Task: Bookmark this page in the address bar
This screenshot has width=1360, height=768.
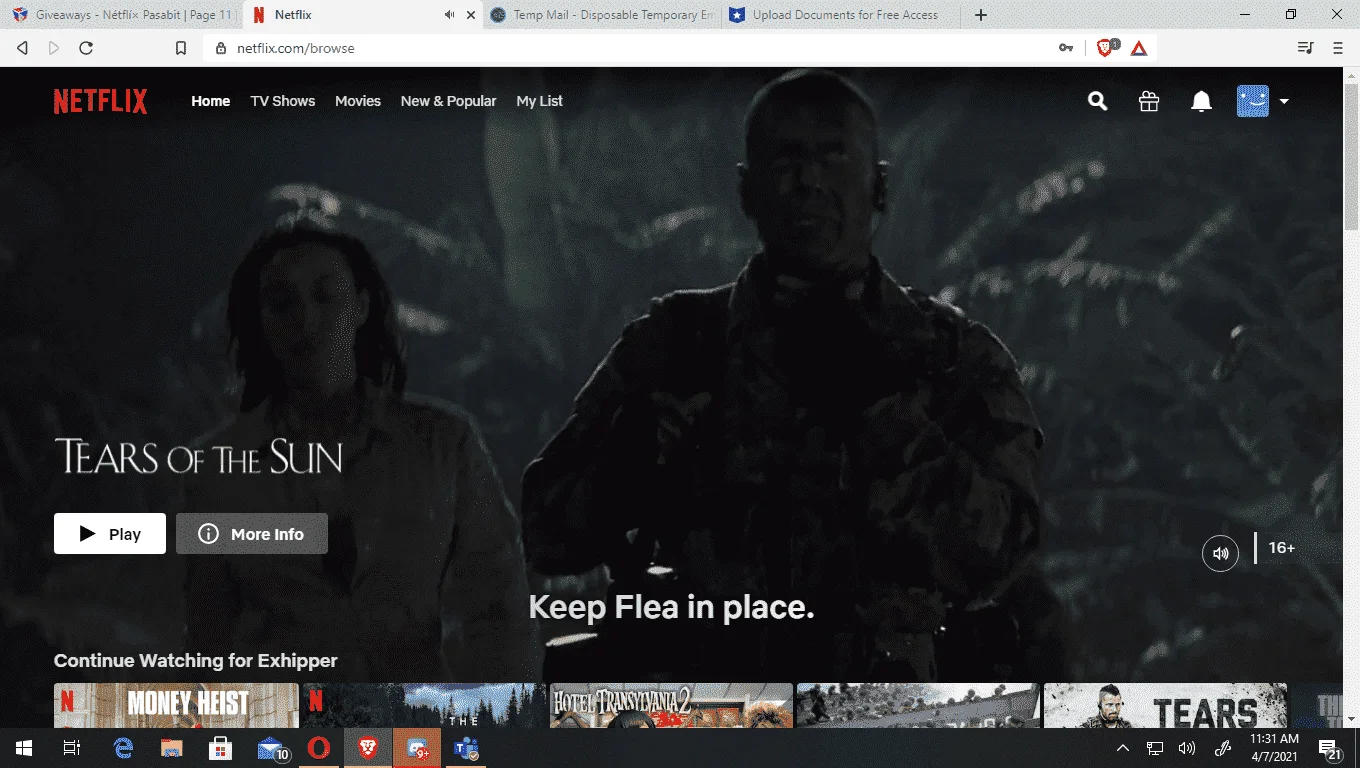Action: [x=181, y=48]
